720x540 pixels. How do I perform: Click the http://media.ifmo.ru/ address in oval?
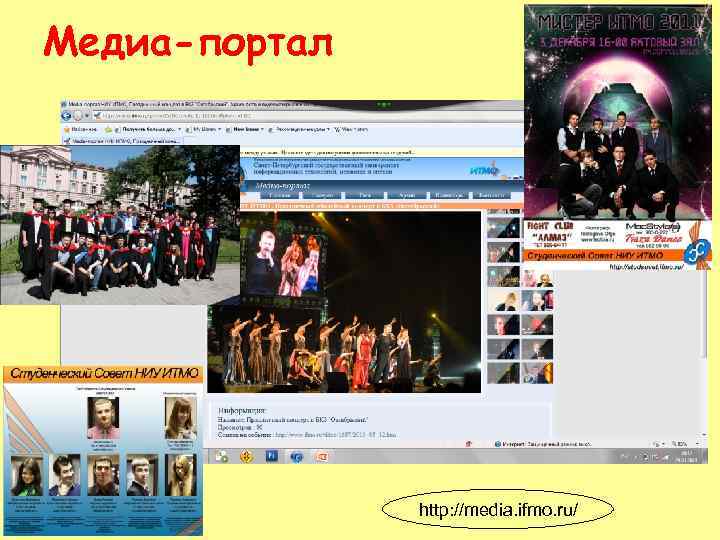pos(498,509)
